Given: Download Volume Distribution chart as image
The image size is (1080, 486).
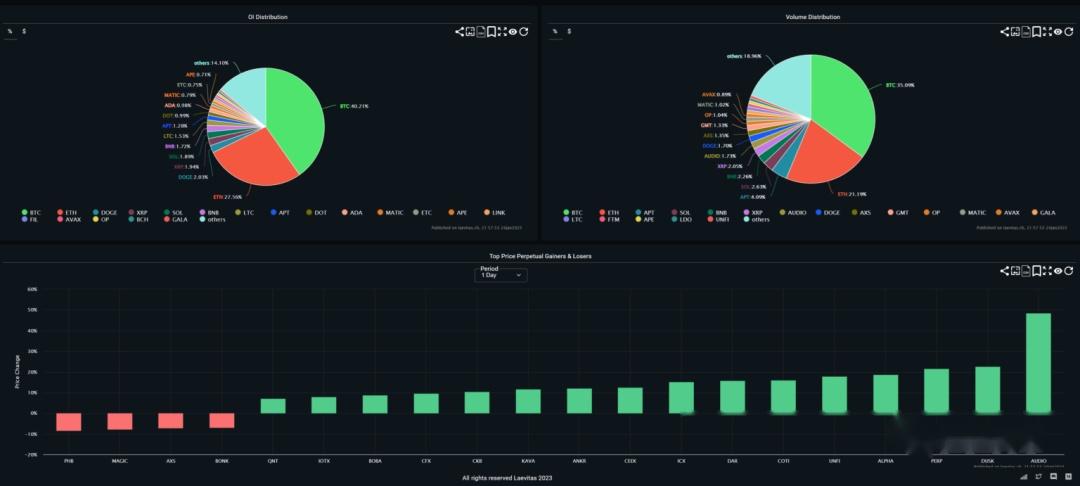Looking at the screenshot, I should [1015, 32].
